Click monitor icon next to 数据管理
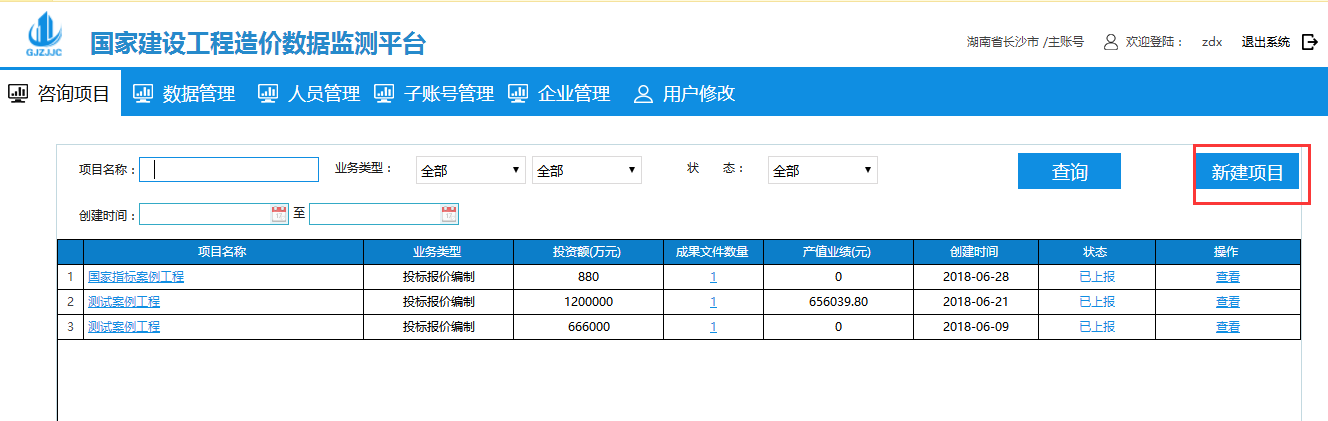 [x=143, y=94]
